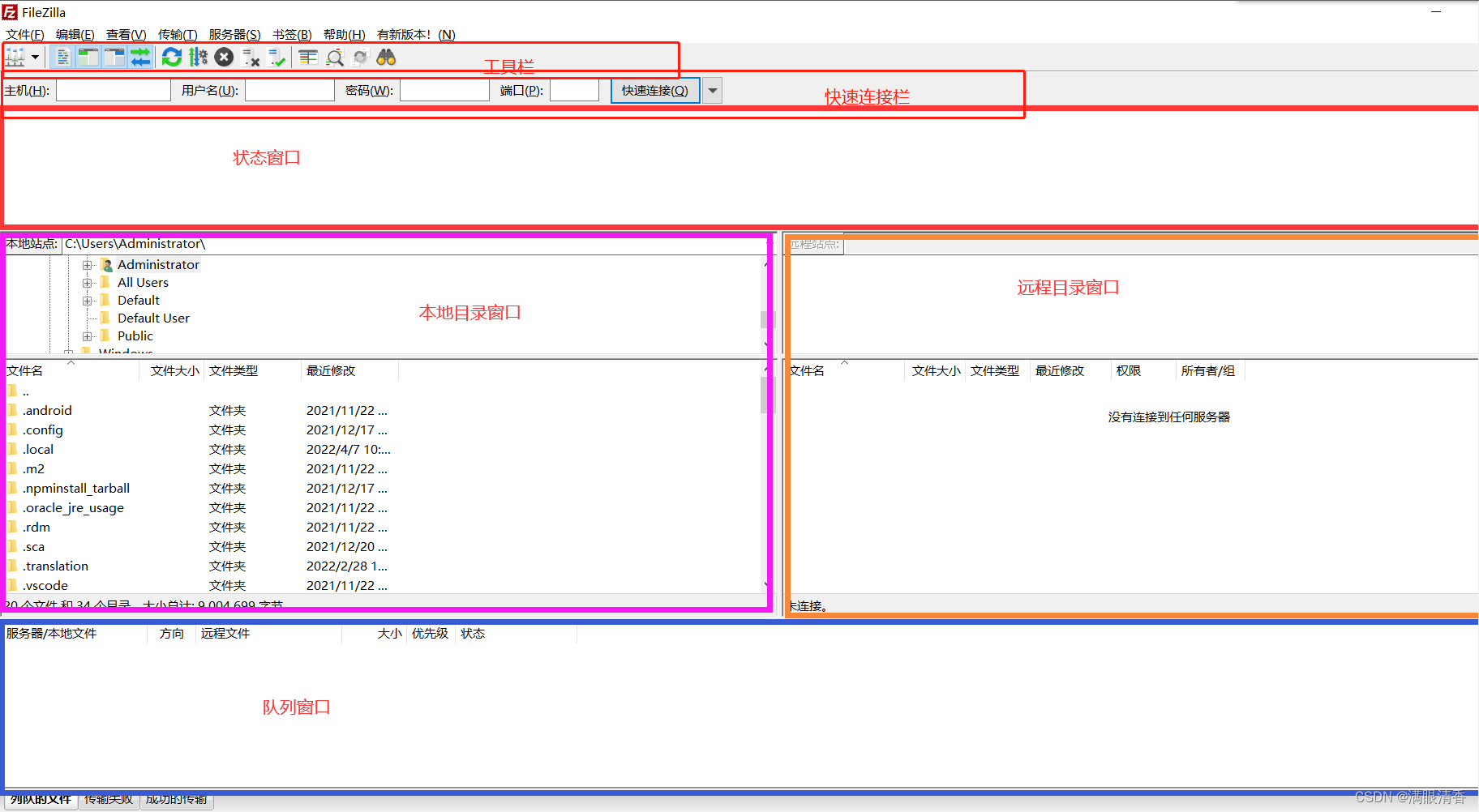This screenshot has height=812, width=1479.
Task: Expand the Default tree node
Action: coord(88,301)
